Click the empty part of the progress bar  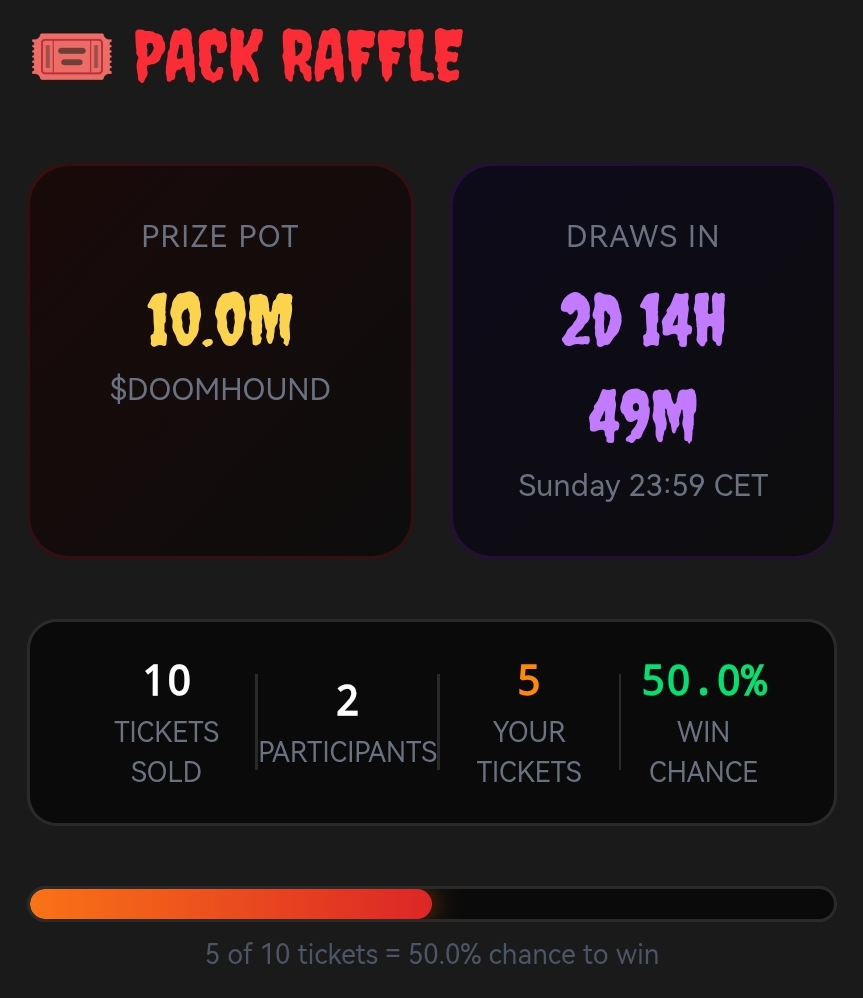633,904
